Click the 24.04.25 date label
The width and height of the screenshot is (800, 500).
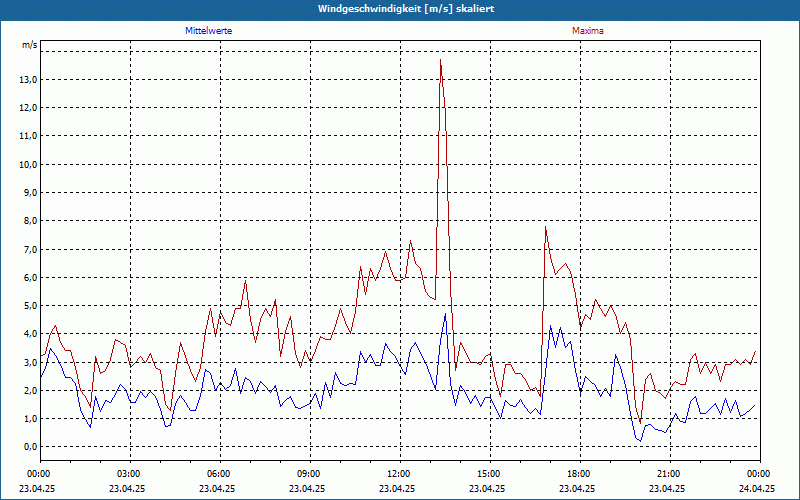pos(757,488)
